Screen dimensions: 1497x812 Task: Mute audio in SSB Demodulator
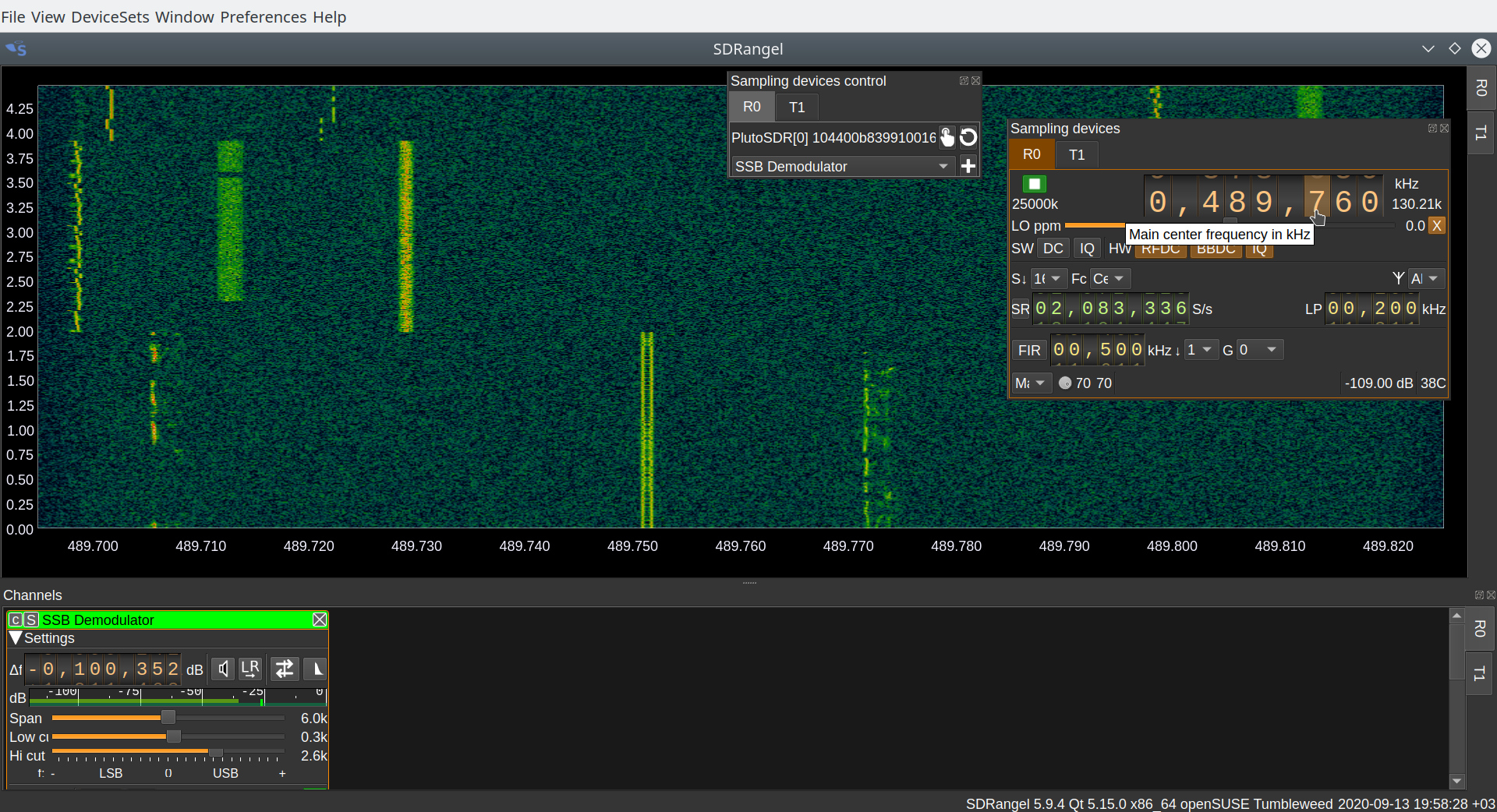pyautogui.click(x=223, y=669)
